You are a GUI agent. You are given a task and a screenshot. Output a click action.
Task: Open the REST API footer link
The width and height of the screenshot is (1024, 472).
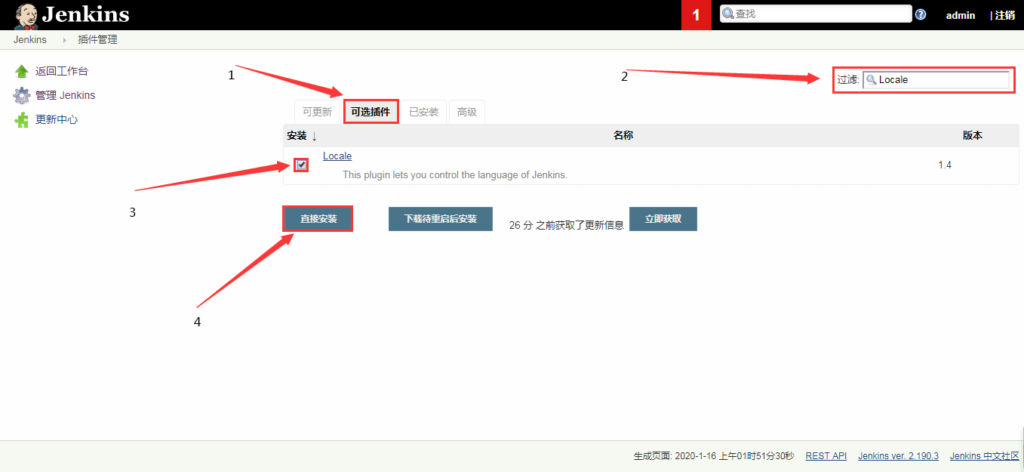[826, 456]
